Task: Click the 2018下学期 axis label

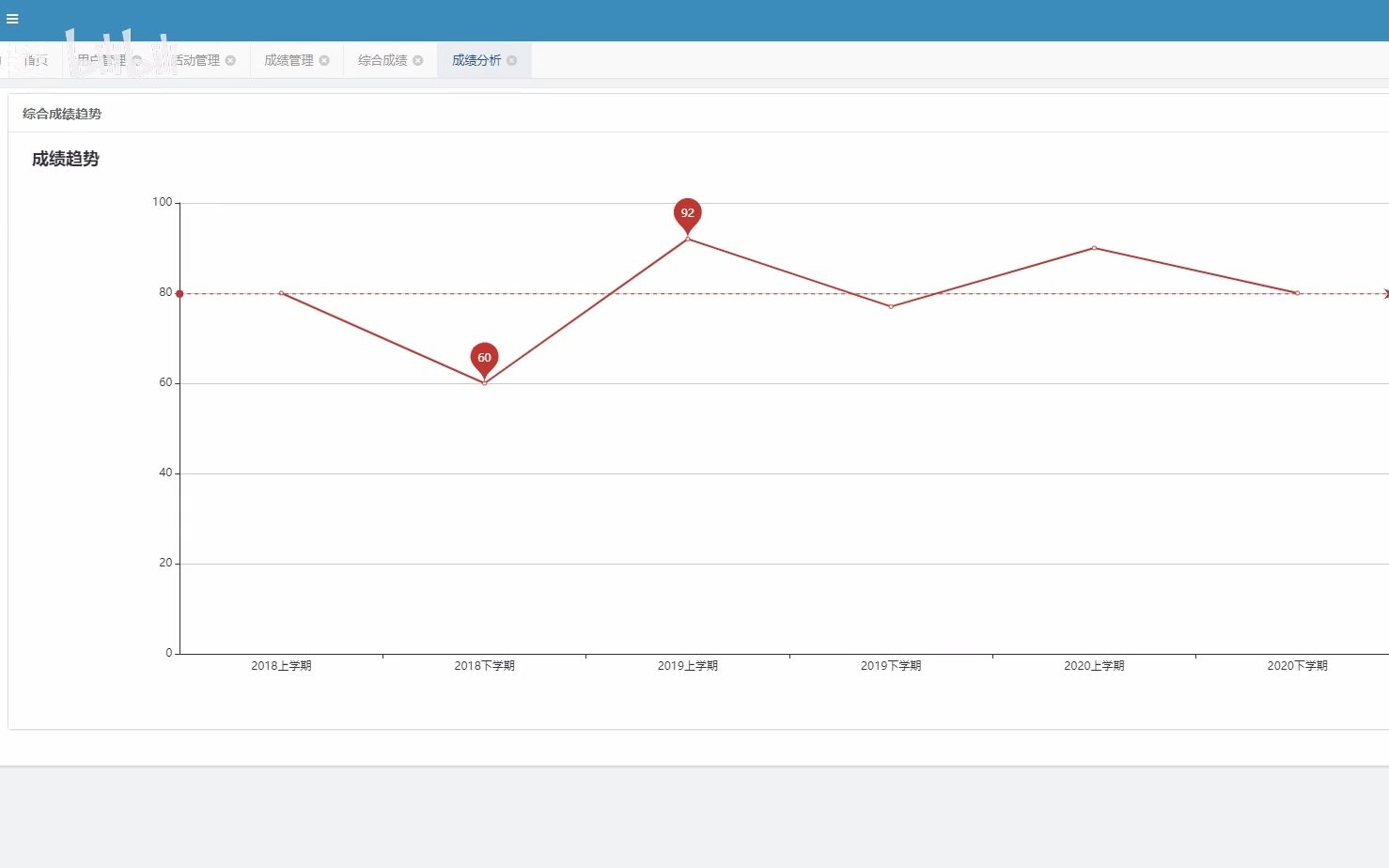Action: 484,666
